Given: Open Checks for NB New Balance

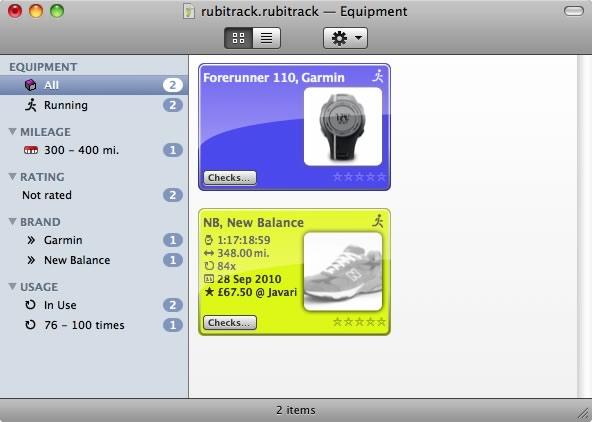Looking at the screenshot, I should [230, 323].
